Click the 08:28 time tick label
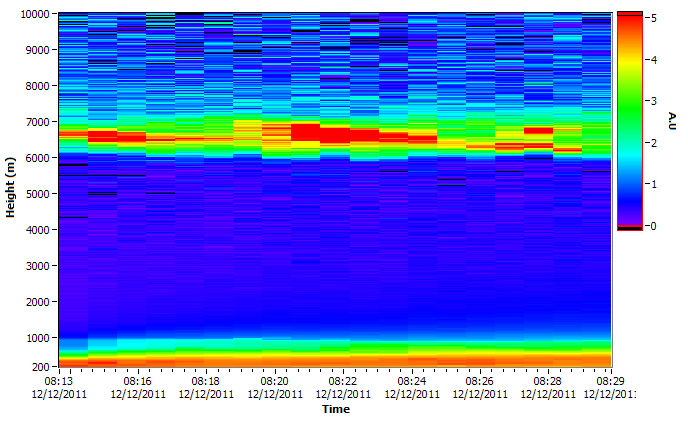688x431 pixels. [x=547, y=381]
